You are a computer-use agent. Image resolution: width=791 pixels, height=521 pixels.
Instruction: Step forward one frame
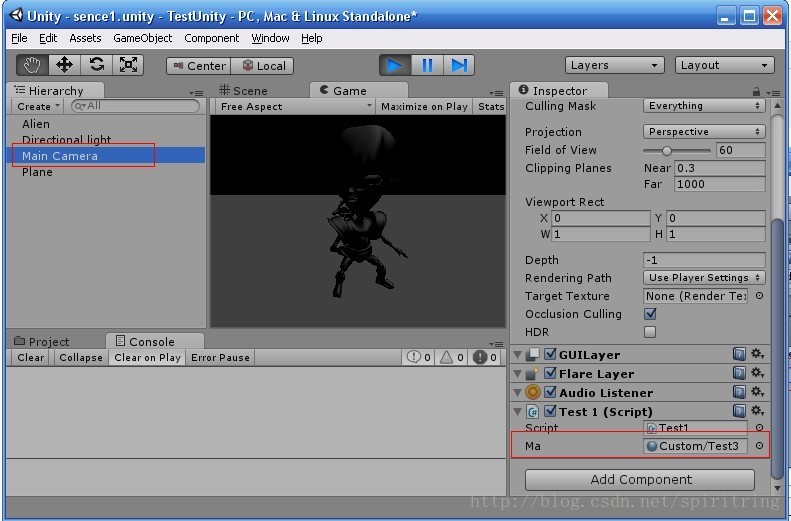(459, 66)
